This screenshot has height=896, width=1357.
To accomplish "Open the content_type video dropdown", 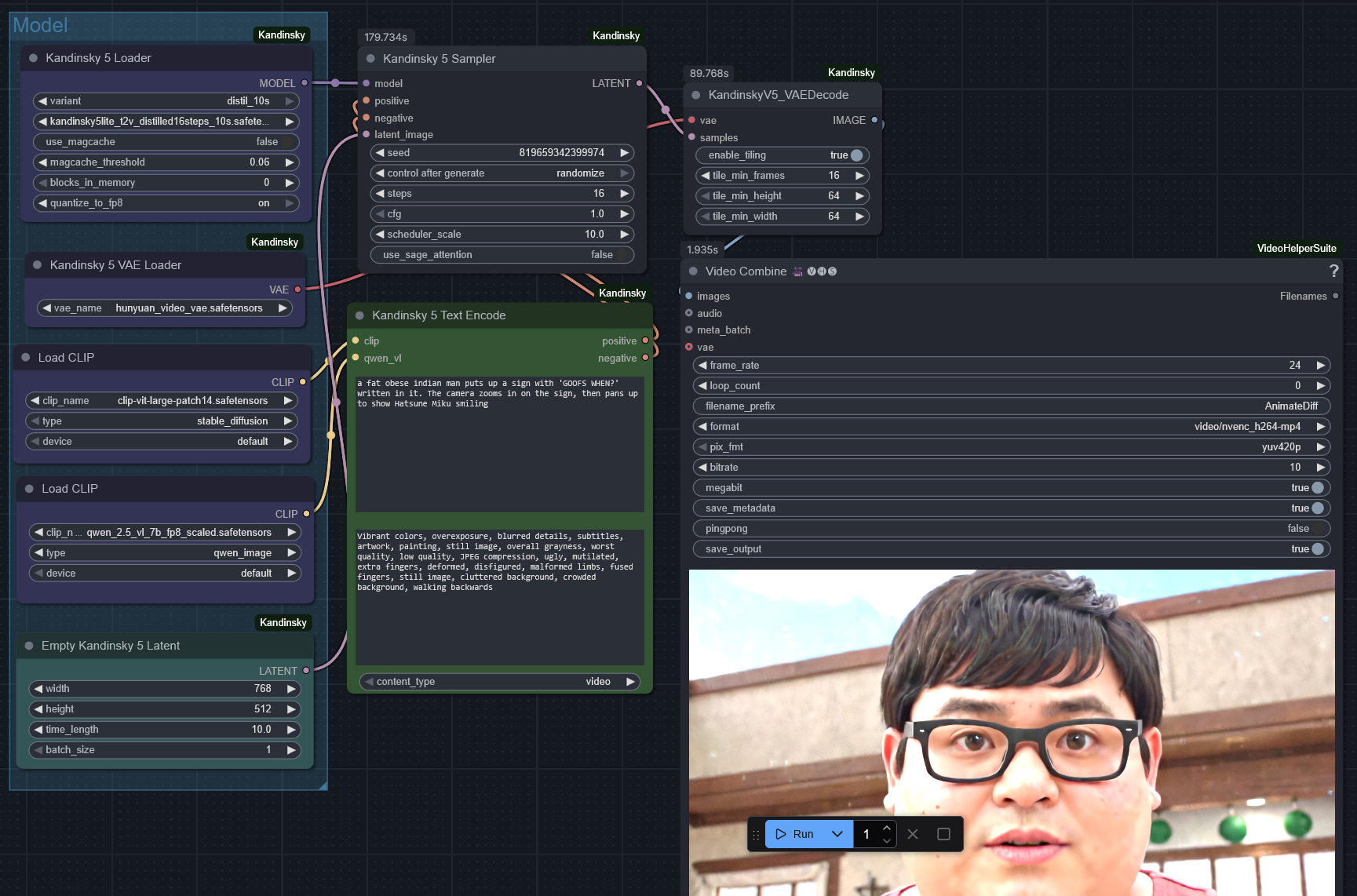I will 499,682.
